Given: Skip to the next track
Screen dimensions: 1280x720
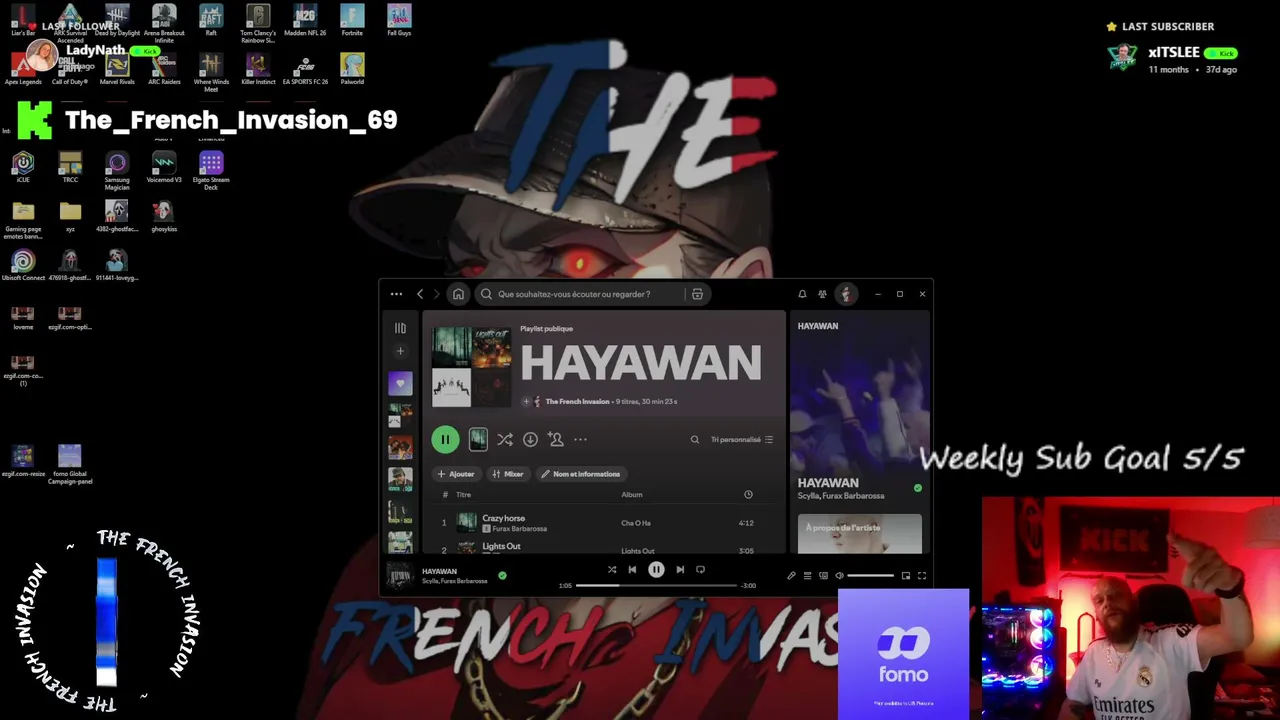Looking at the screenshot, I should click(x=680, y=570).
